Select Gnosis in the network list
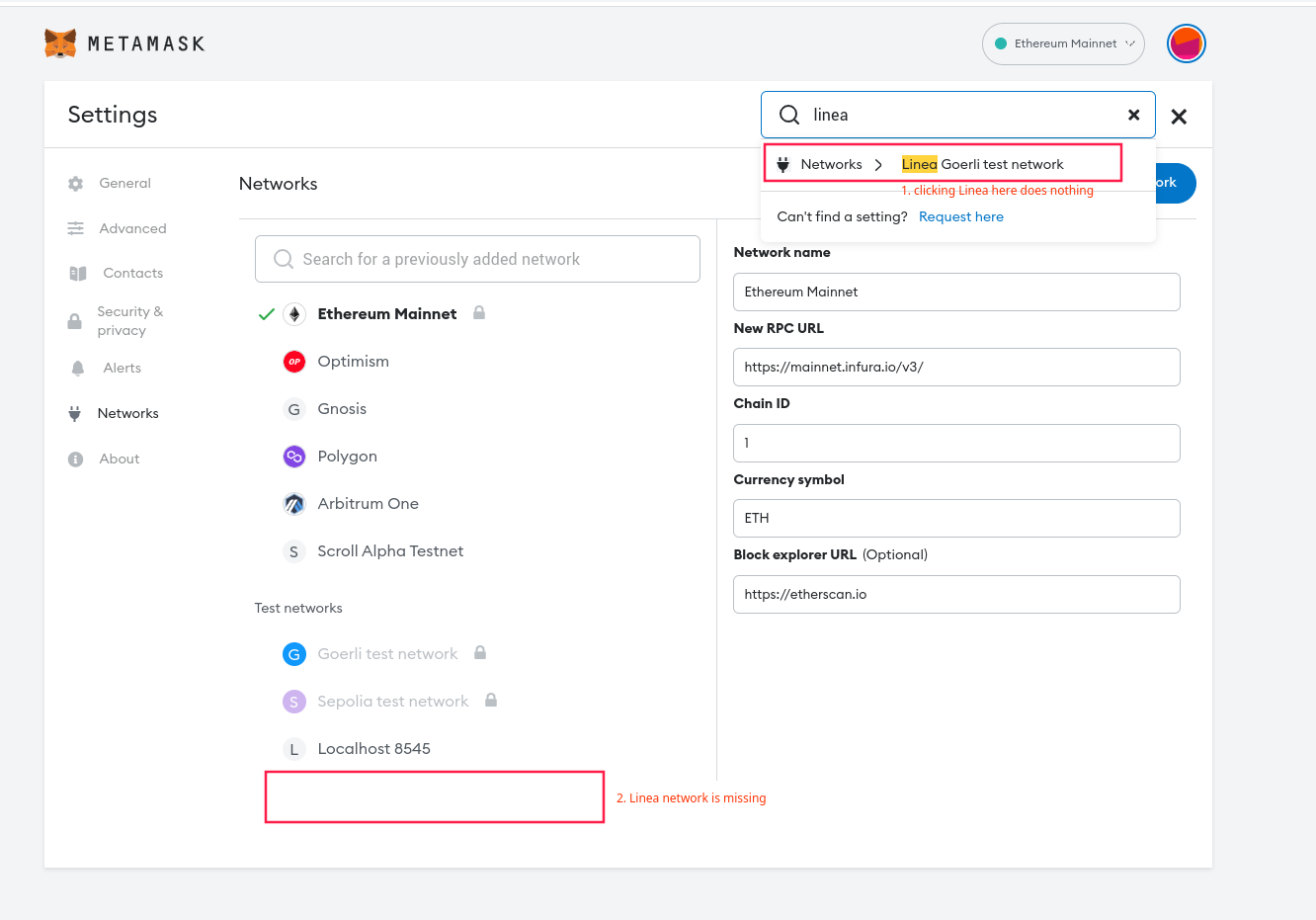 point(342,409)
